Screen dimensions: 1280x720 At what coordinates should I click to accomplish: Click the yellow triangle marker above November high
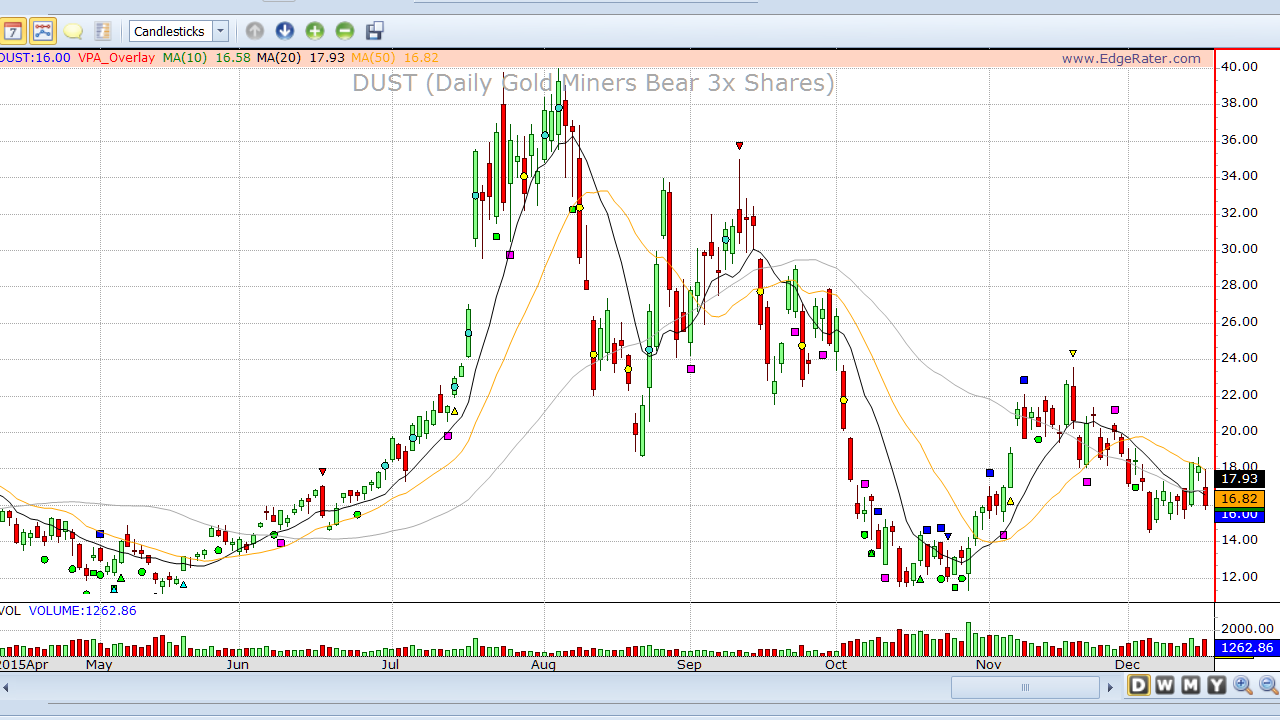[x=1073, y=353]
